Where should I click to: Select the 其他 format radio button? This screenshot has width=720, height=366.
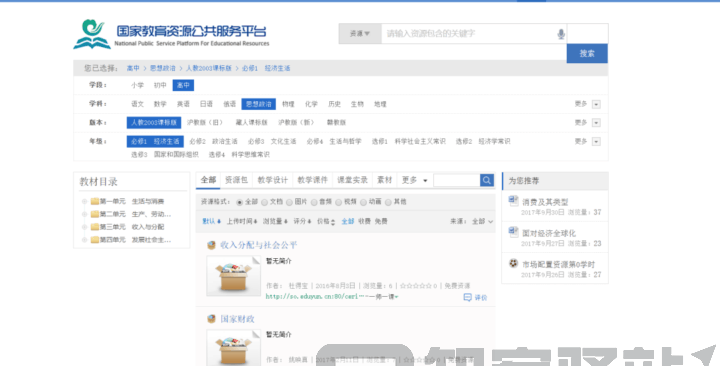(x=388, y=202)
